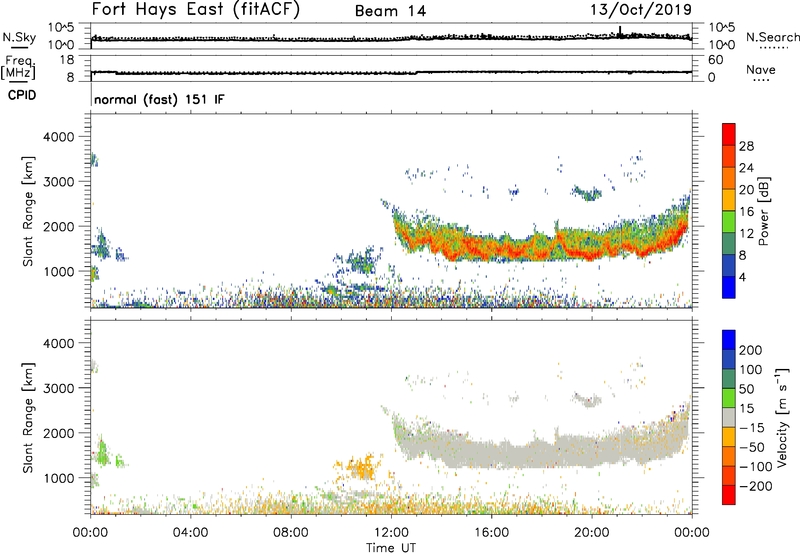Click the '16:00' time axis label
Screen dimensions: 800x554
pyautogui.click(x=491, y=533)
